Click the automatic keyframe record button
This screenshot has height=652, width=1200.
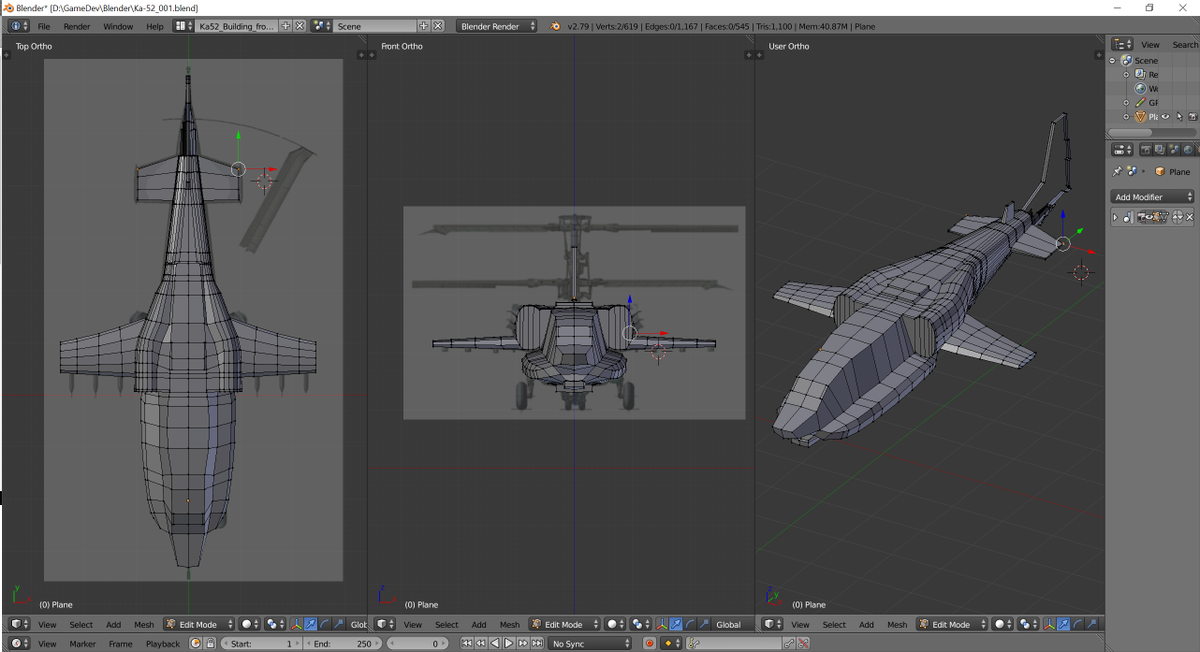click(649, 643)
